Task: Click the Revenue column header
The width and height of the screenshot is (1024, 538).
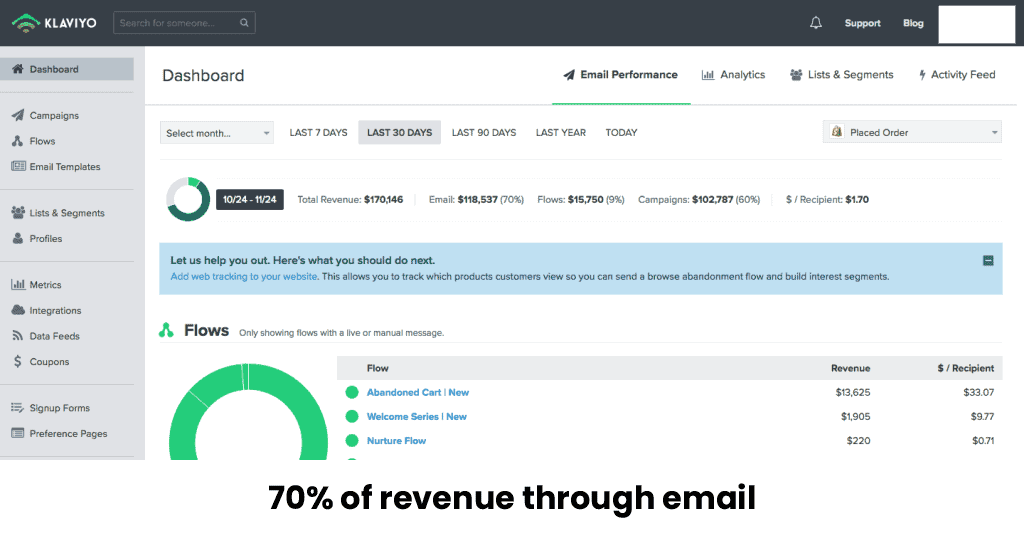Action: (x=850, y=368)
